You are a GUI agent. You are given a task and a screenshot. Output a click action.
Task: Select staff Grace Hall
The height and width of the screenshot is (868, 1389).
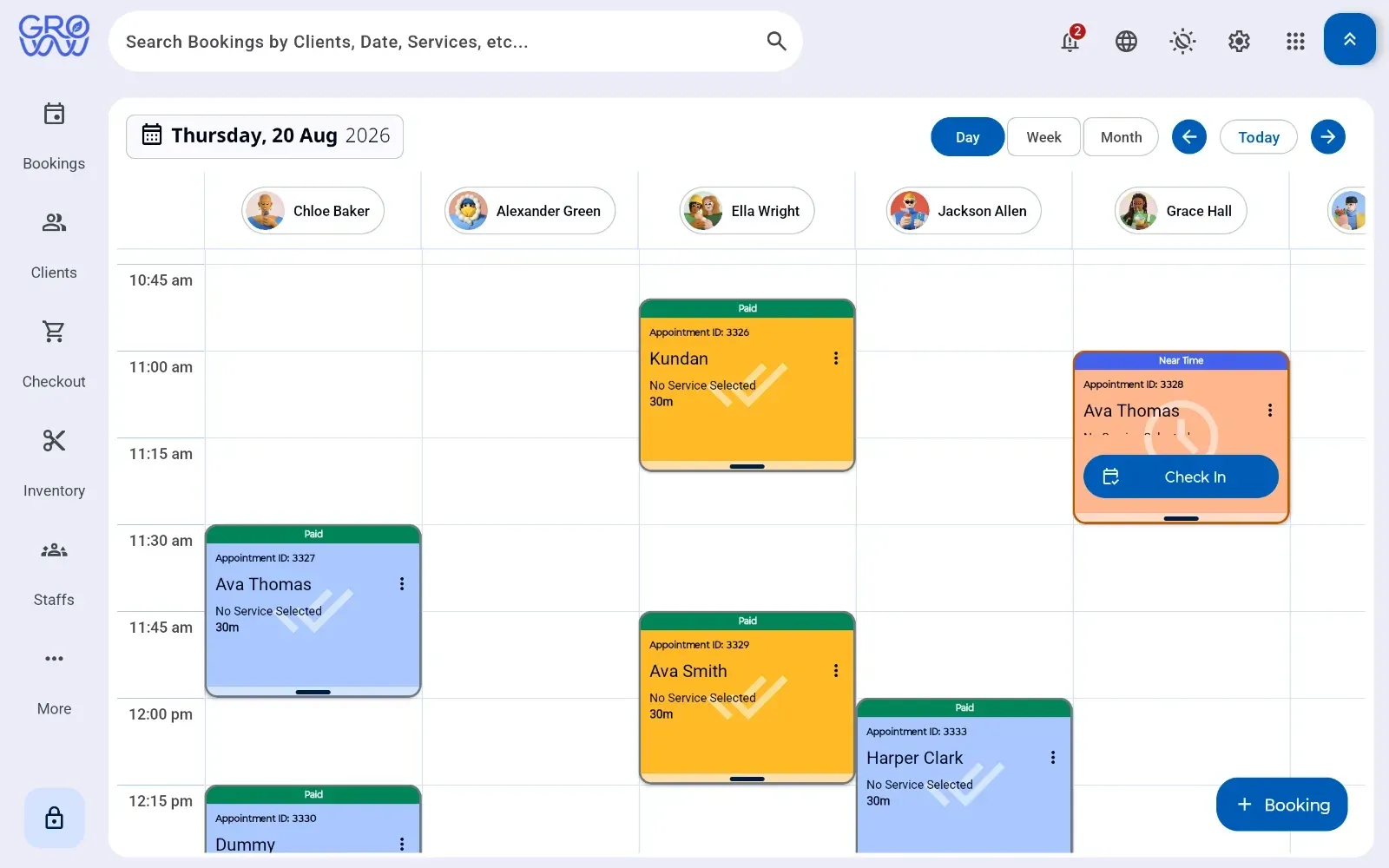[x=1181, y=211]
